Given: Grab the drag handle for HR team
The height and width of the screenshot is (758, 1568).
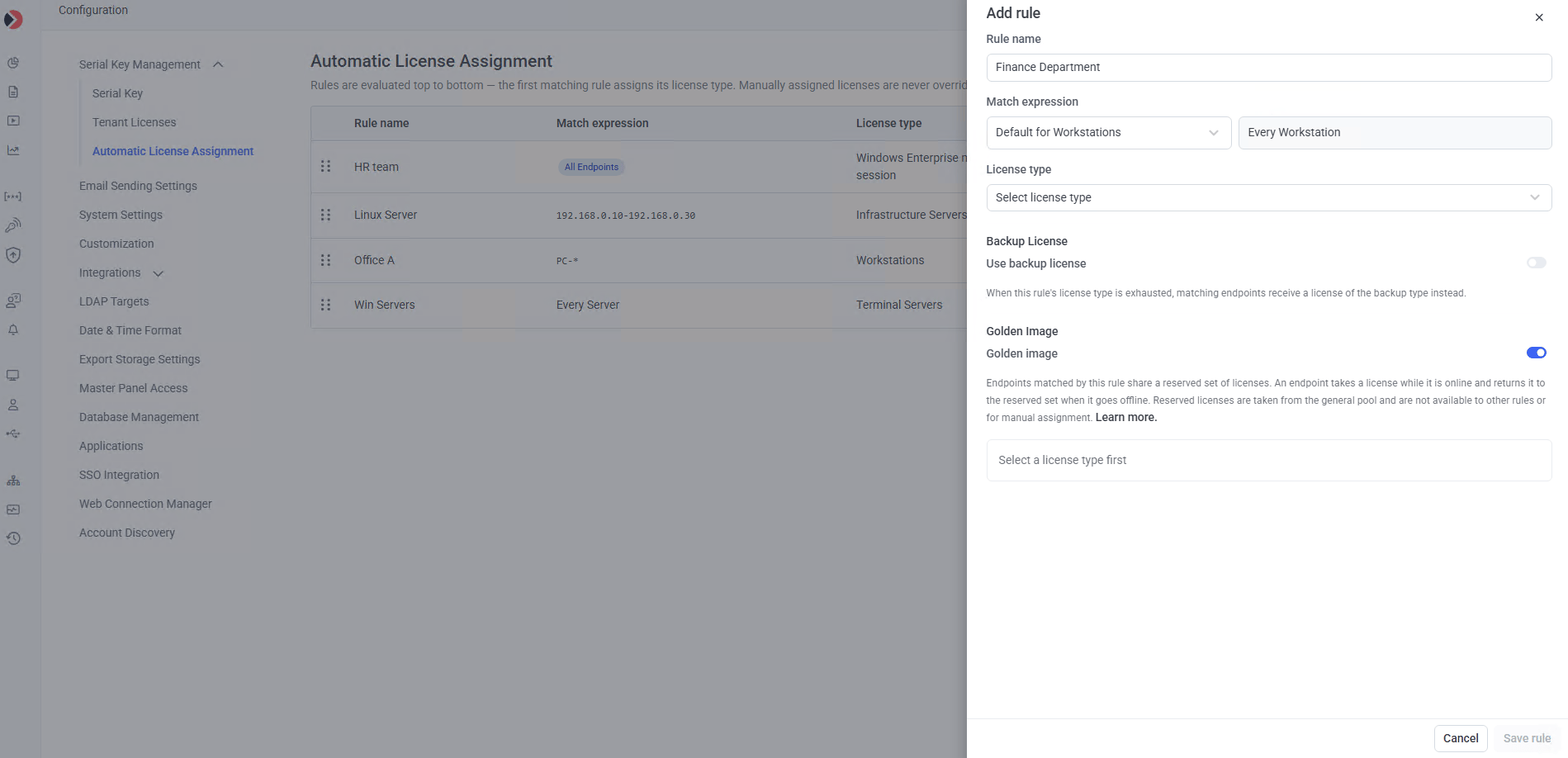Looking at the screenshot, I should pos(325,166).
